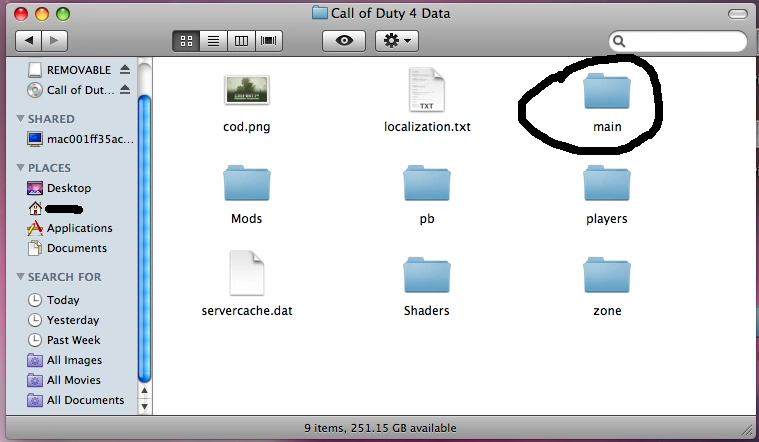The image size is (759, 442).
Task: Open Documents in the sidebar
Action: pyautogui.click(x=67, y=248)
